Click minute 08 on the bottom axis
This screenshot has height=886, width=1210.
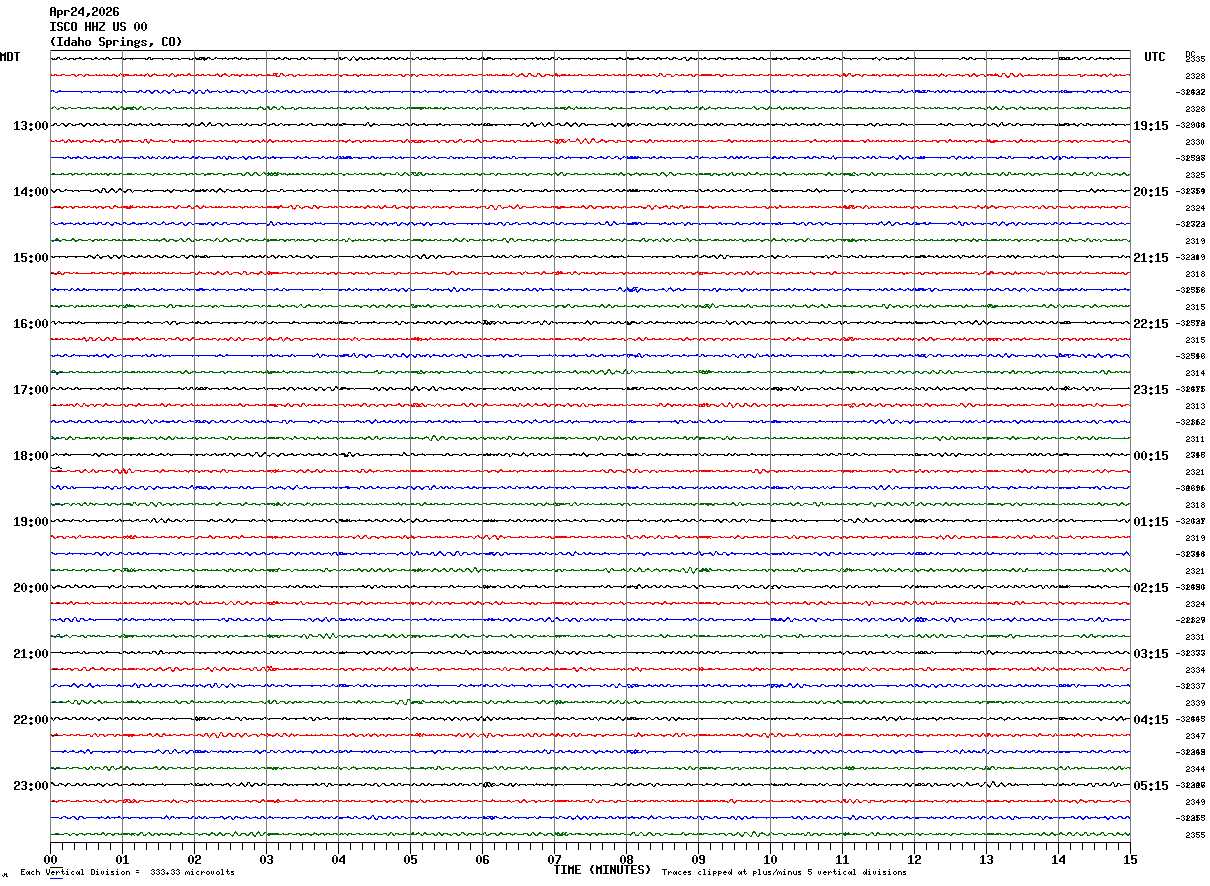pyautogui.click(x=627, y=859)
